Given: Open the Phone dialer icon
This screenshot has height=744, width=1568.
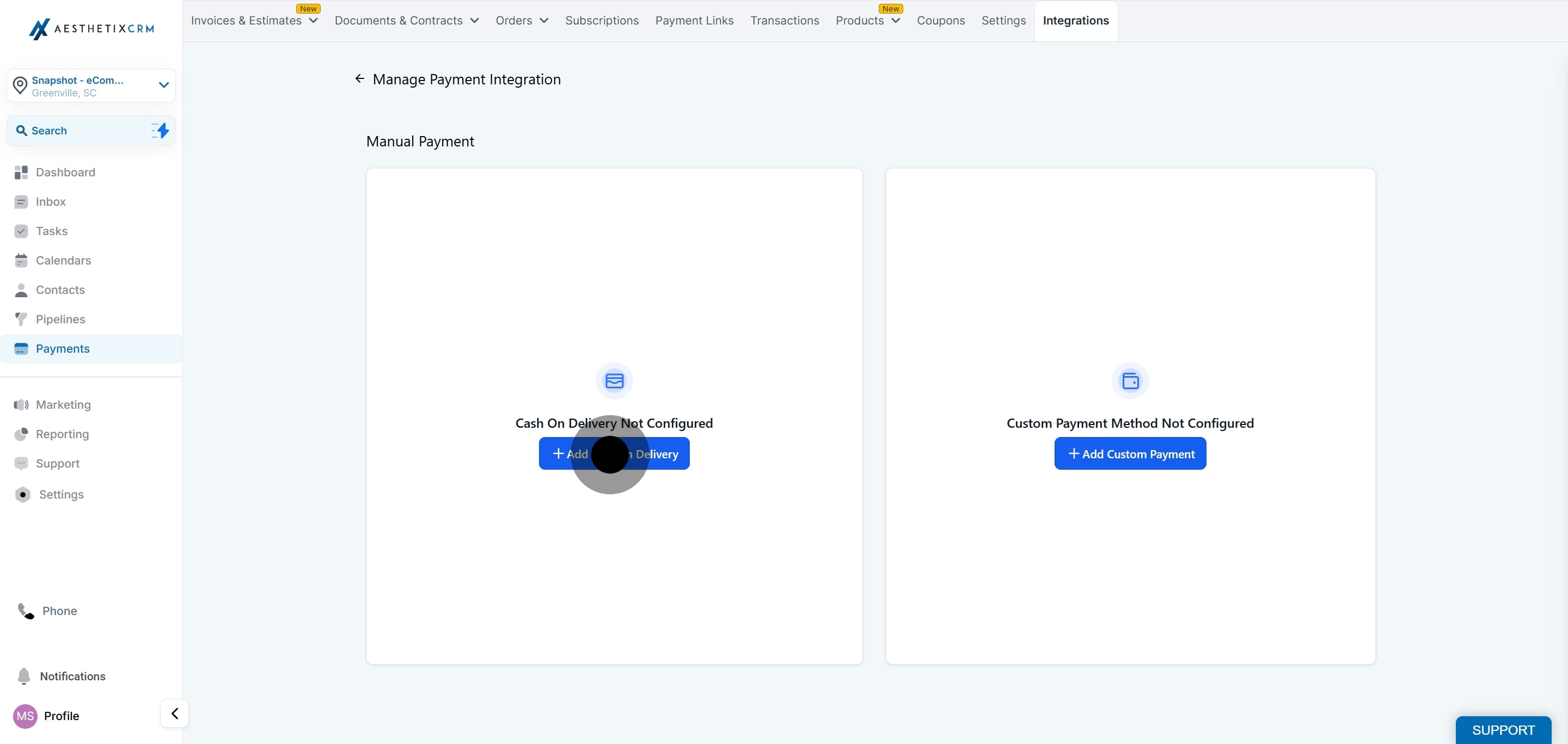Looking at the screenshot, I should point(26,611).
